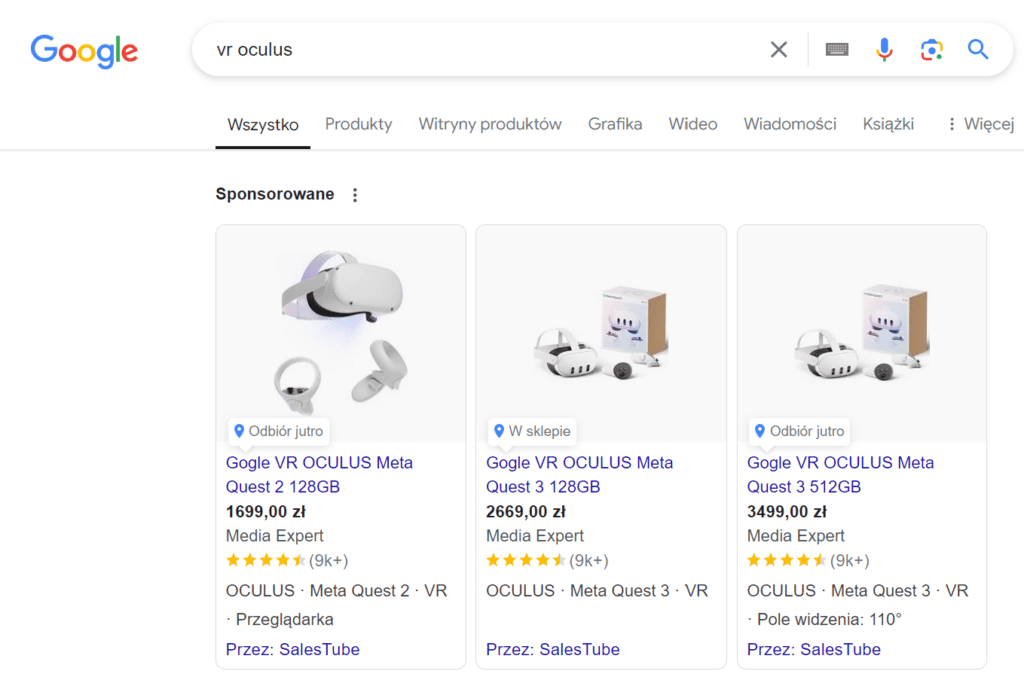Open the on-screen keyboard icon
Screen dimensions: 1024x677
click(x=837, y=48)
